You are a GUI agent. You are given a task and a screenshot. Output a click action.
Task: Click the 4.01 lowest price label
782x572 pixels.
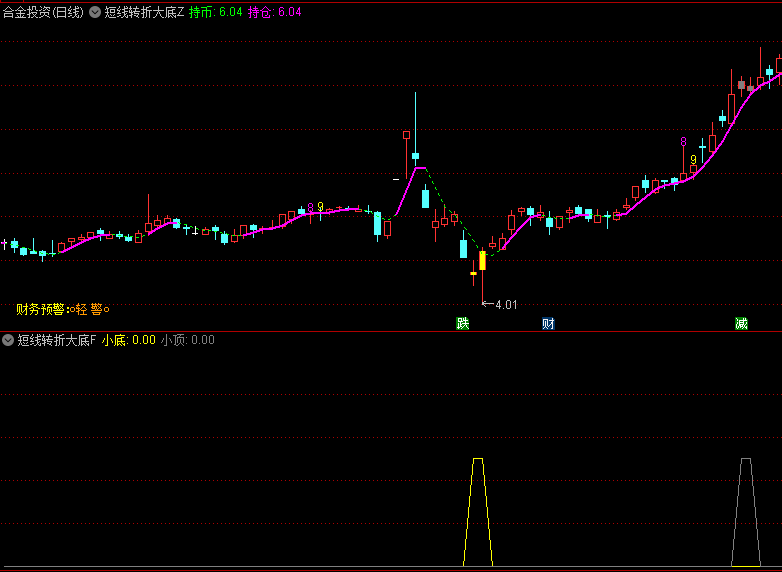point(506,304)
